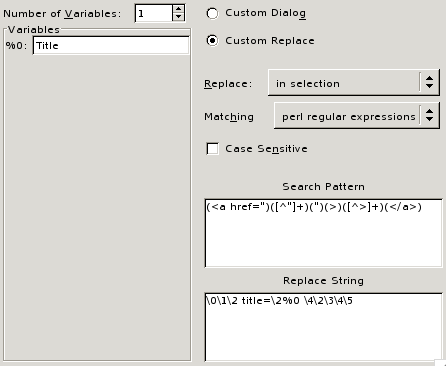Click the Replace String label
This screenshot has width=446, height=366.
(323, 281)
